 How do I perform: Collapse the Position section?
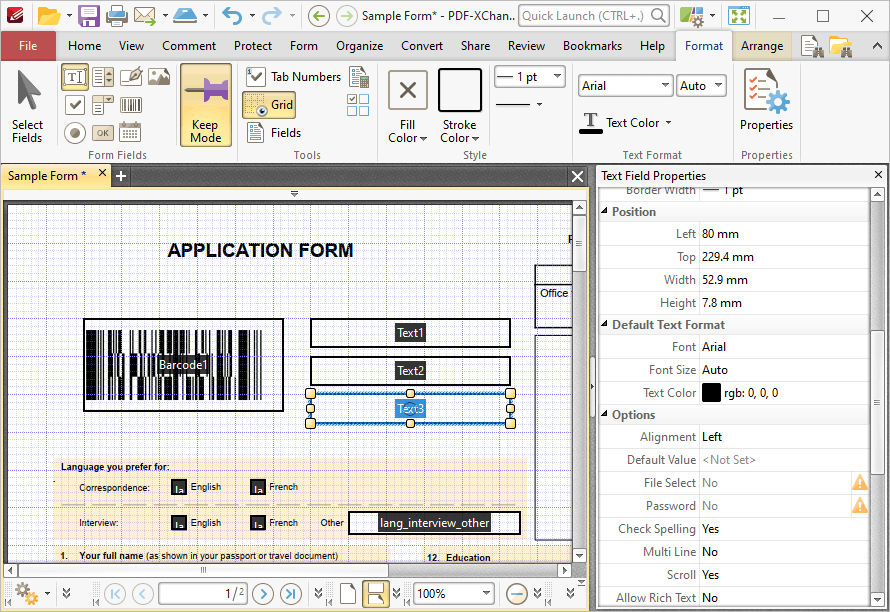point(604,211)
